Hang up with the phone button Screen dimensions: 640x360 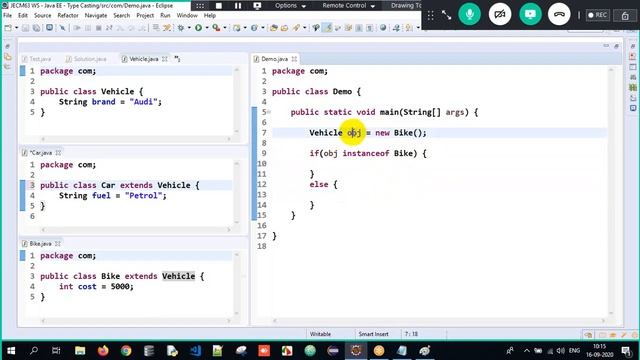(x=559, y=14)
